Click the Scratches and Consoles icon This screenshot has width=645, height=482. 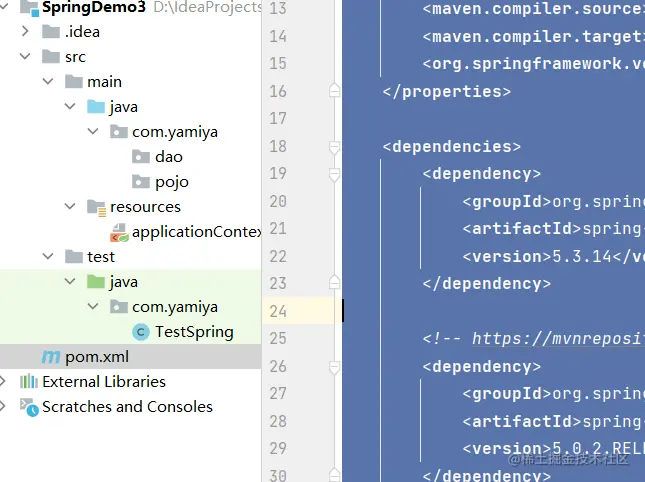(29, 407)
